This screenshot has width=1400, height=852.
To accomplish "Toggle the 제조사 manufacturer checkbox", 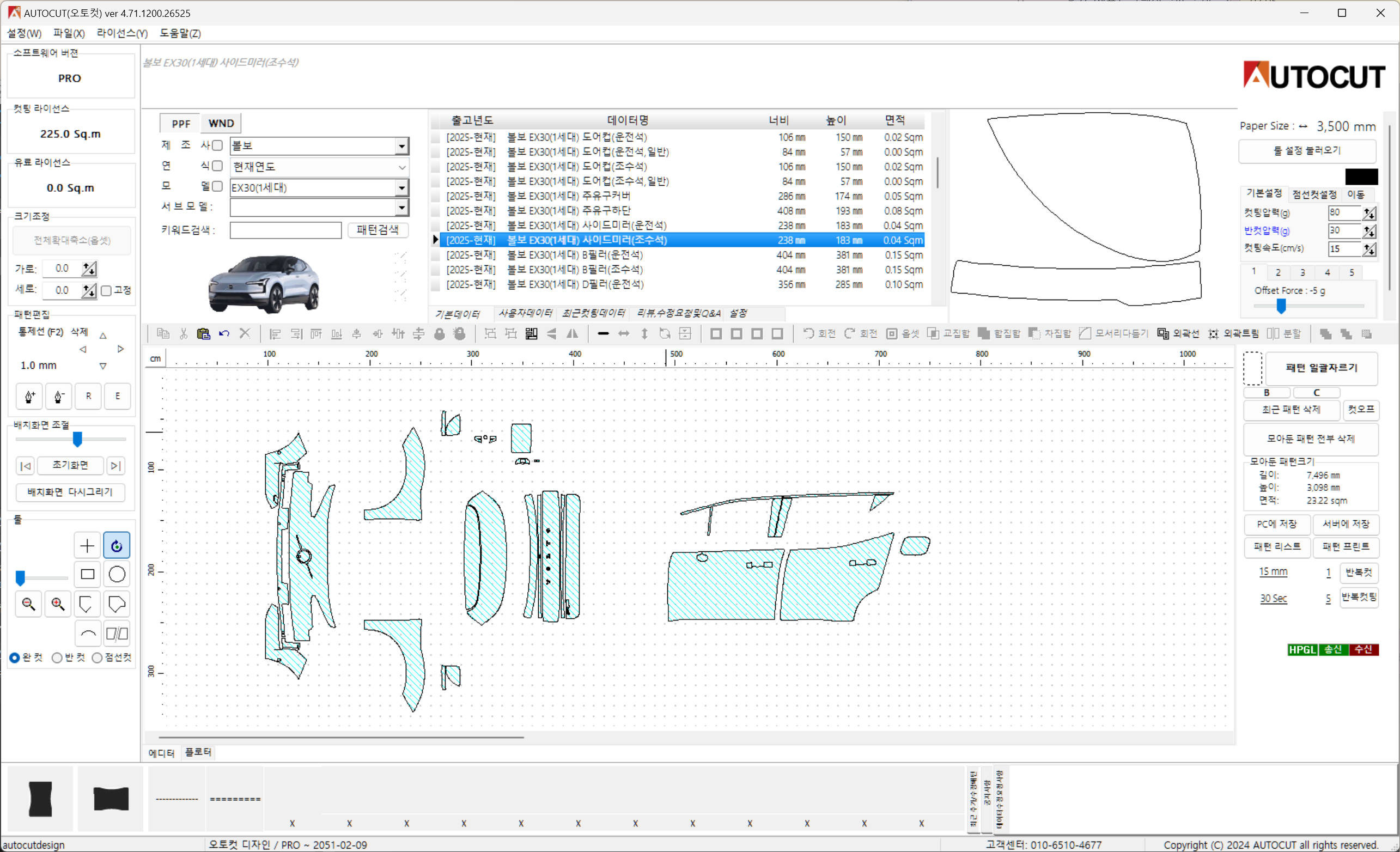I will point(217,145).
